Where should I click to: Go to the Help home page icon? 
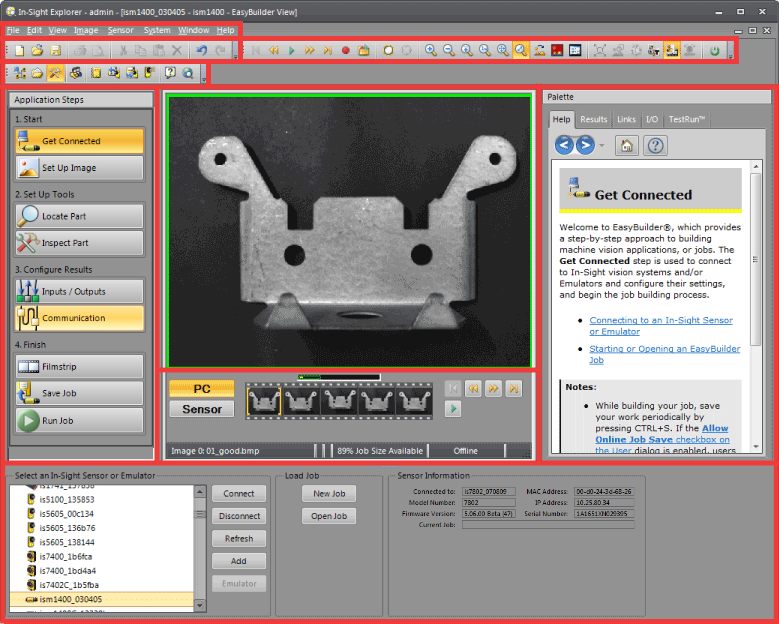click(626, 146)
